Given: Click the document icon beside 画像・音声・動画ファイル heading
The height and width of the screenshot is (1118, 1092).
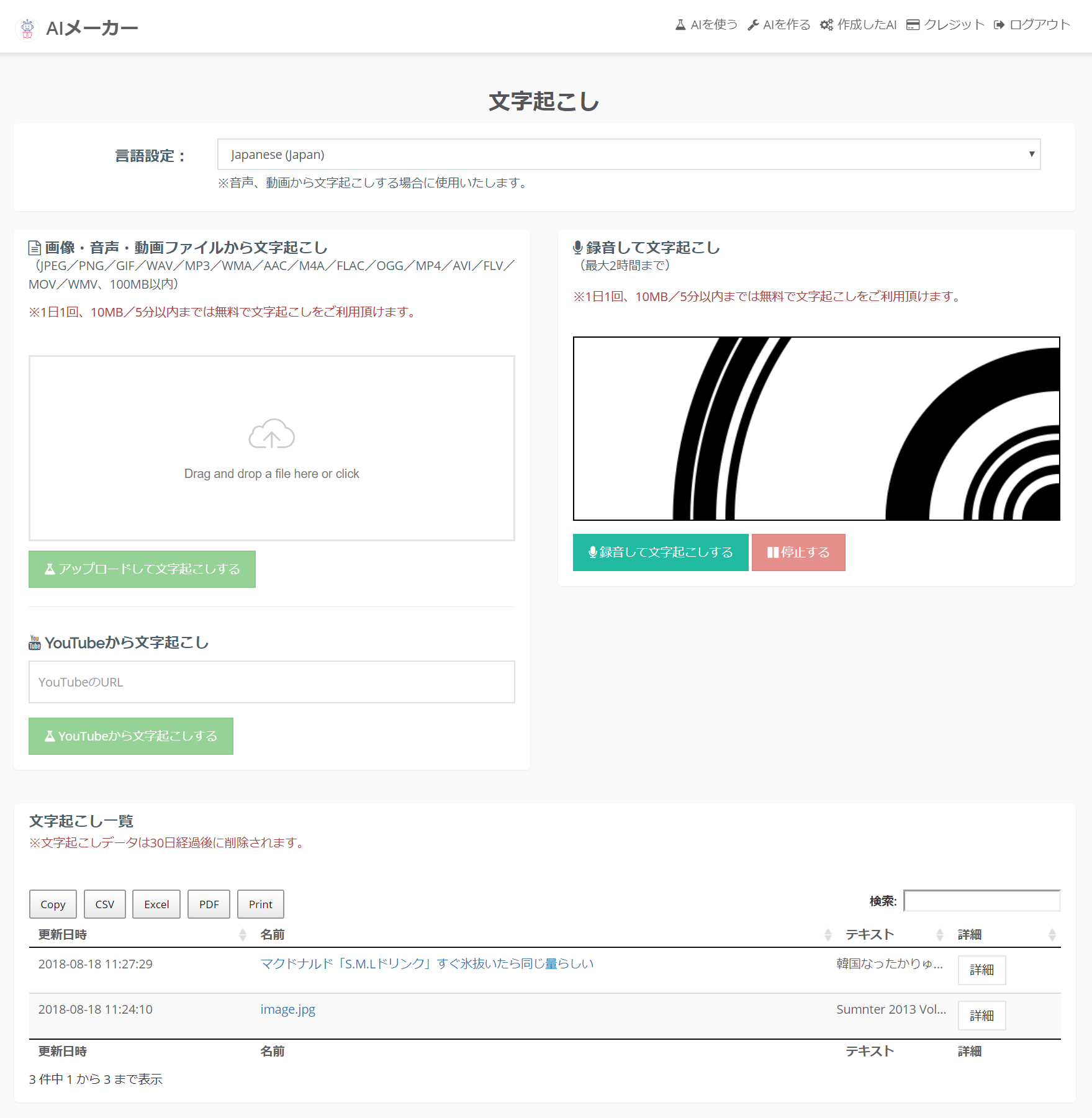Looking at the screenshot, I should (x=35, y=248).
